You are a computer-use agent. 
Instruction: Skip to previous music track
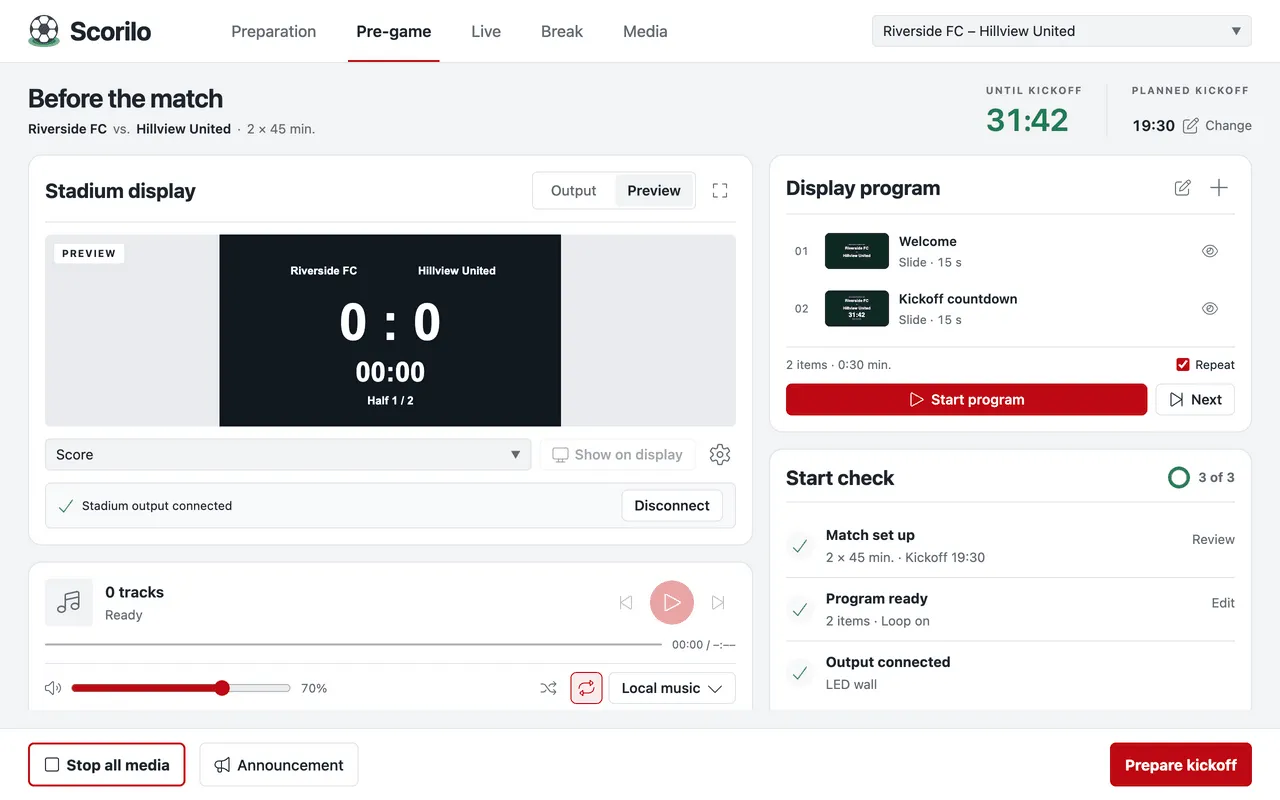click(x=626, y=603)
